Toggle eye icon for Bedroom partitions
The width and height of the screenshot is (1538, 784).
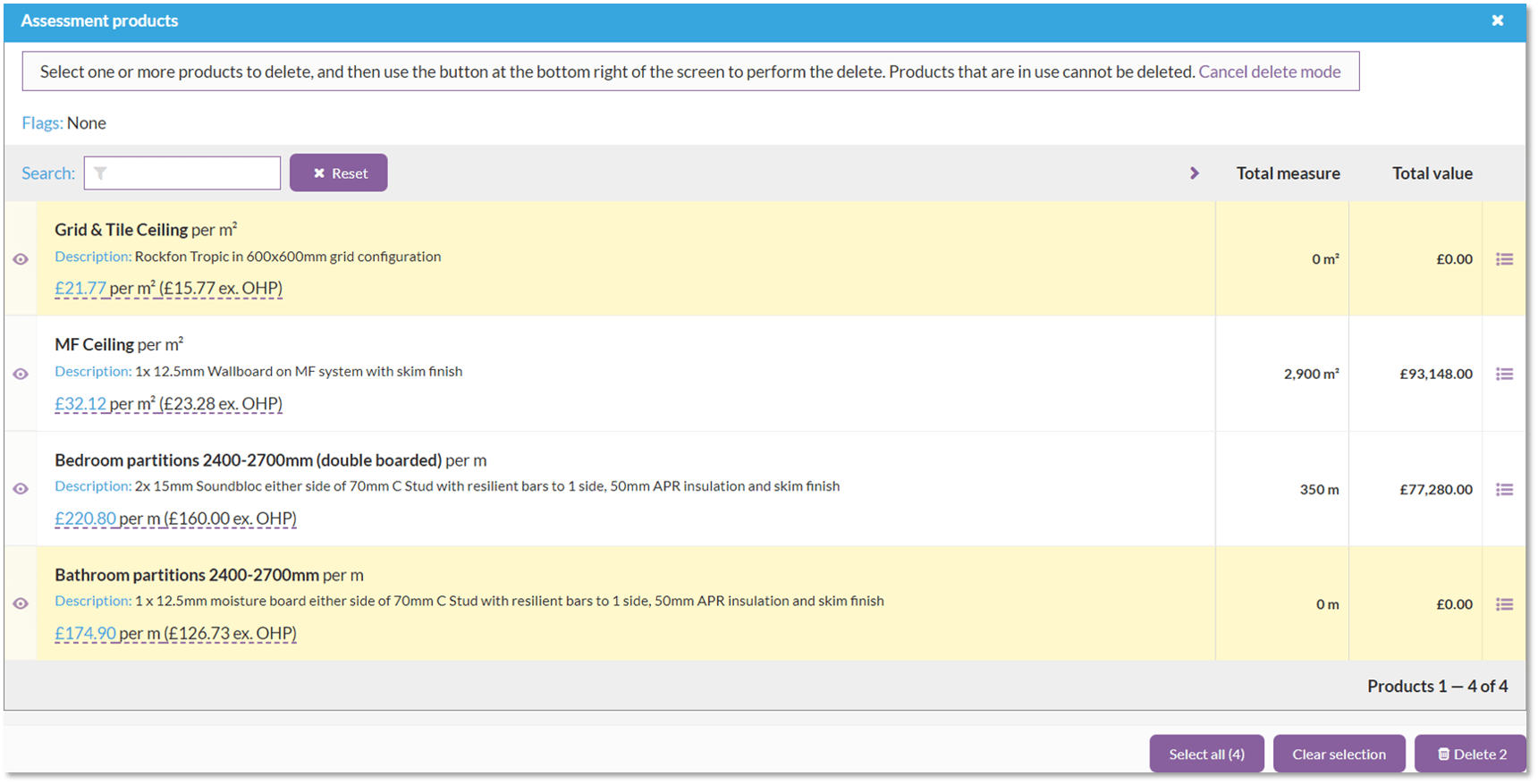pyautogui.click(x=21, y=489)
